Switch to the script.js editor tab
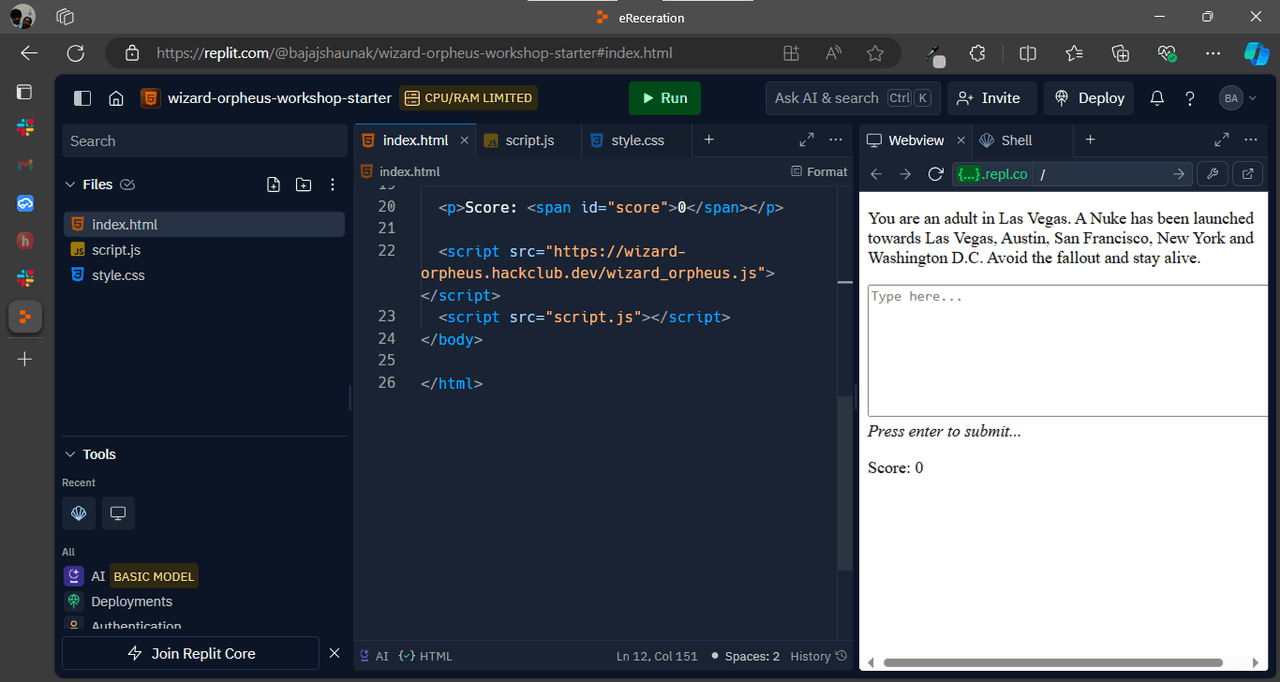 (x=519, y=140)
